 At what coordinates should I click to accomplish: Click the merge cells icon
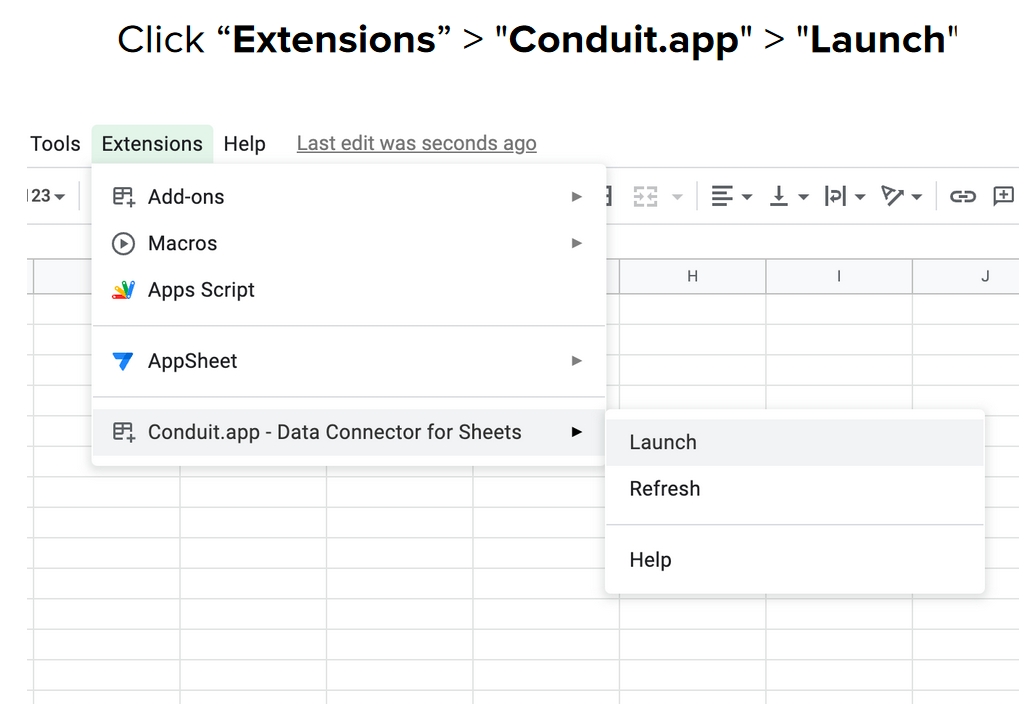tap(645, 196)
